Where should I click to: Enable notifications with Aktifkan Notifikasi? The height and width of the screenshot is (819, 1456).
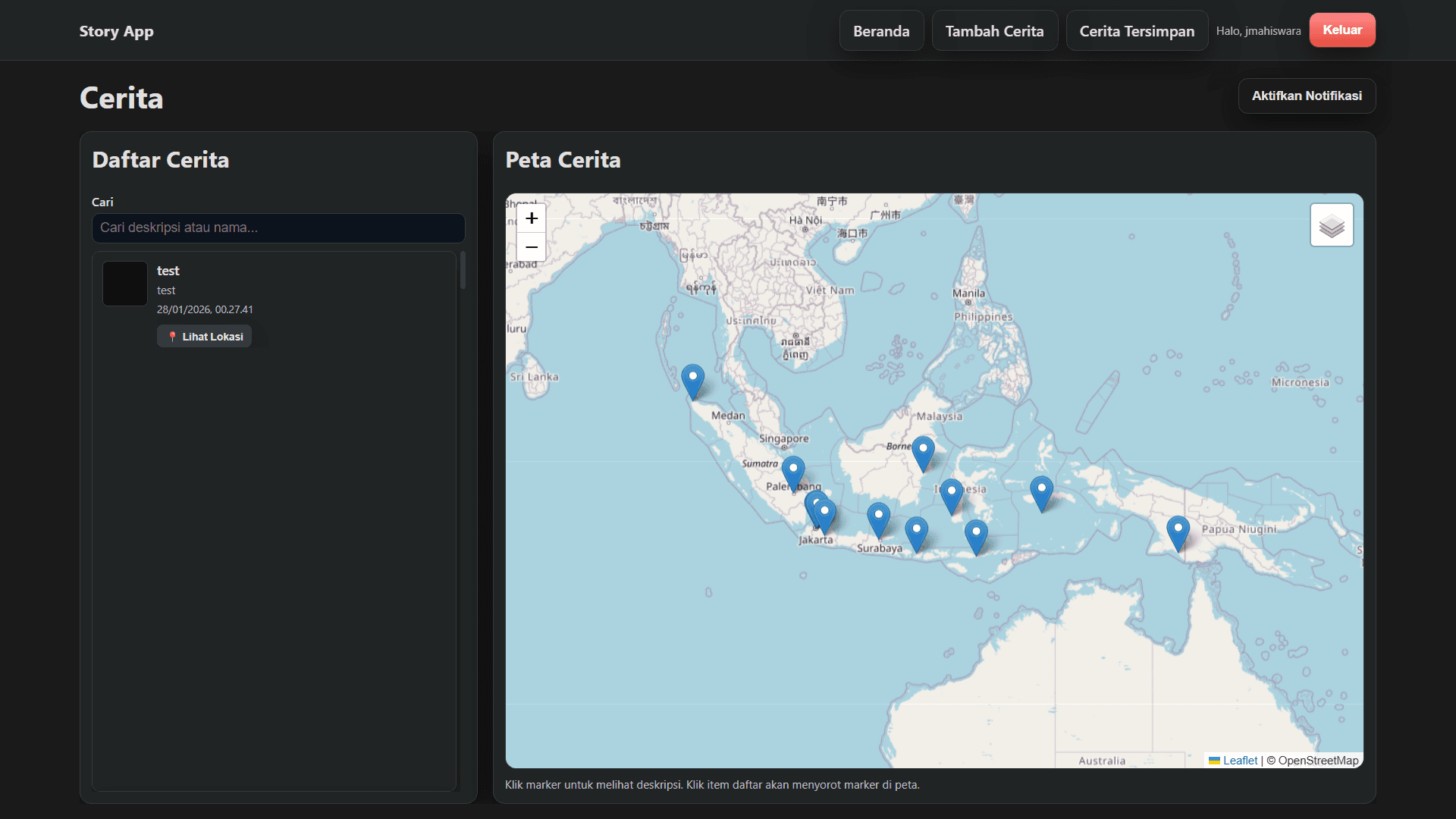[1307, 96]
